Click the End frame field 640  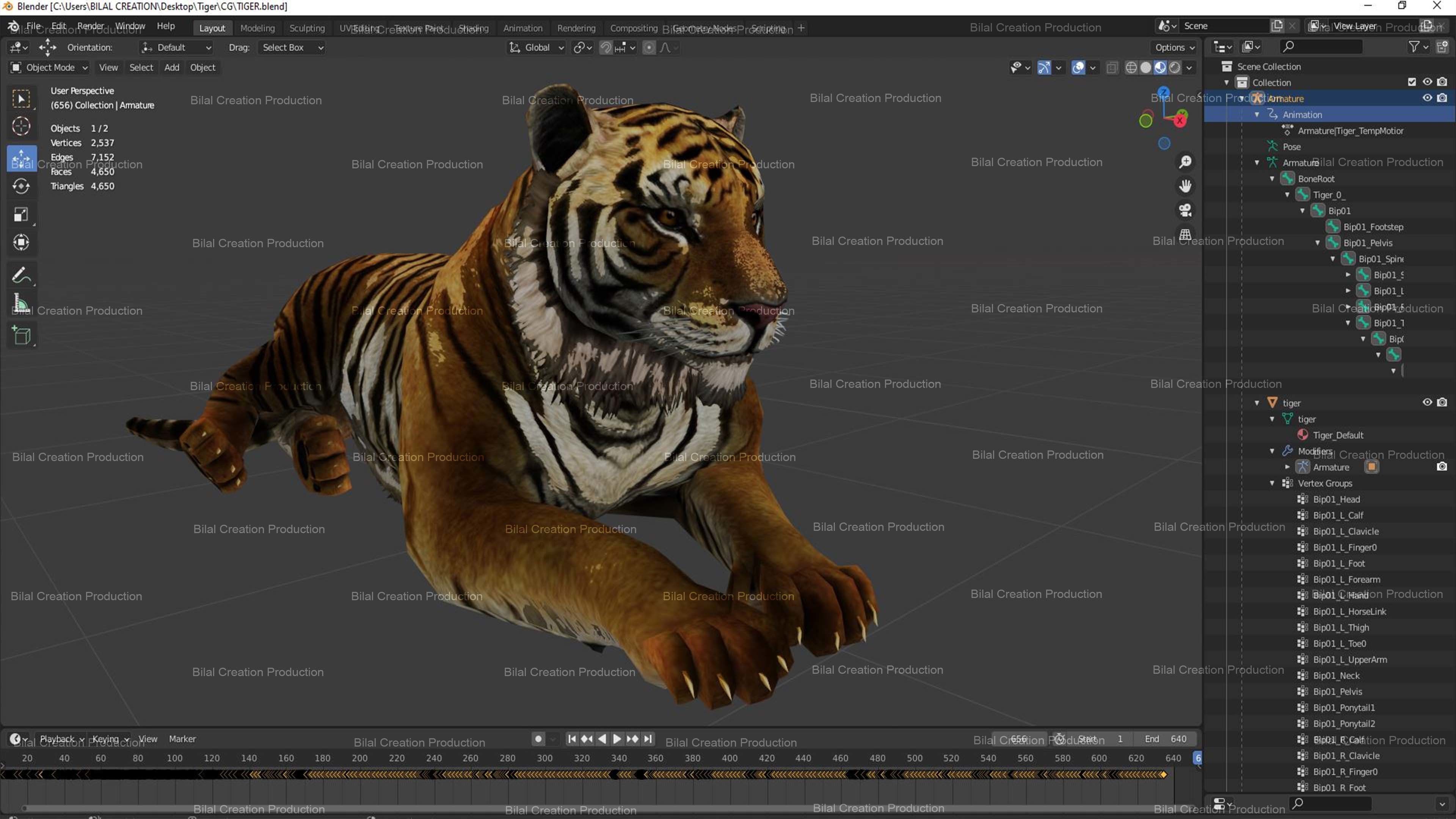point(1166,739)
